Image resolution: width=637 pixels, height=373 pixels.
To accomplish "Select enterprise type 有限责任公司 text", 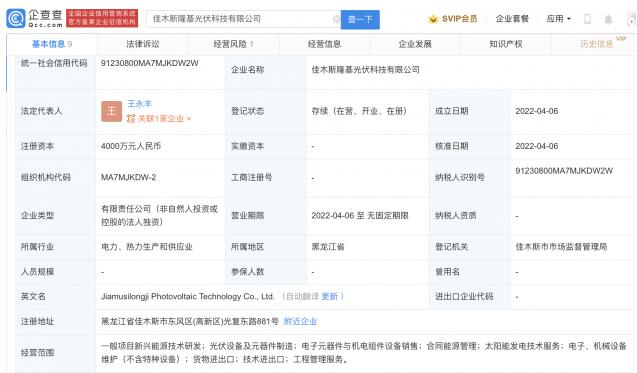I will click(x=160, y=215).
